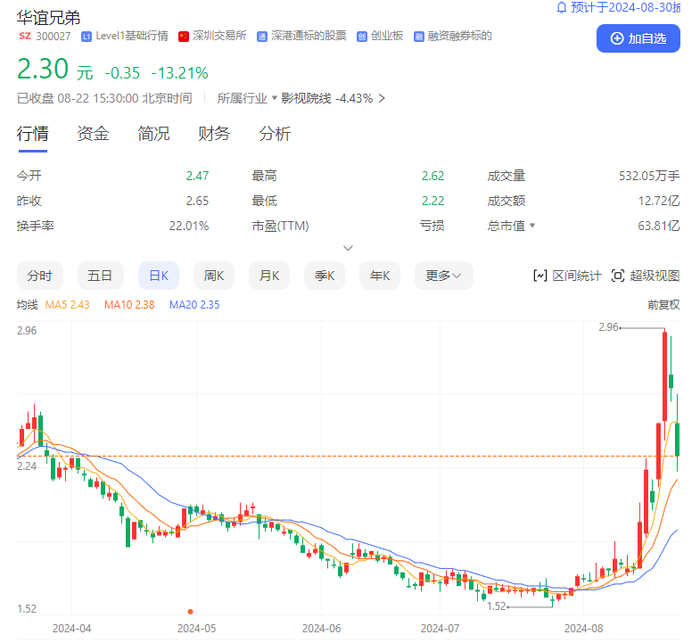Viewport: 700px width, 643px height.
Task: Open the 所属行业 dropdown
Action: click(x=247, y=98)
